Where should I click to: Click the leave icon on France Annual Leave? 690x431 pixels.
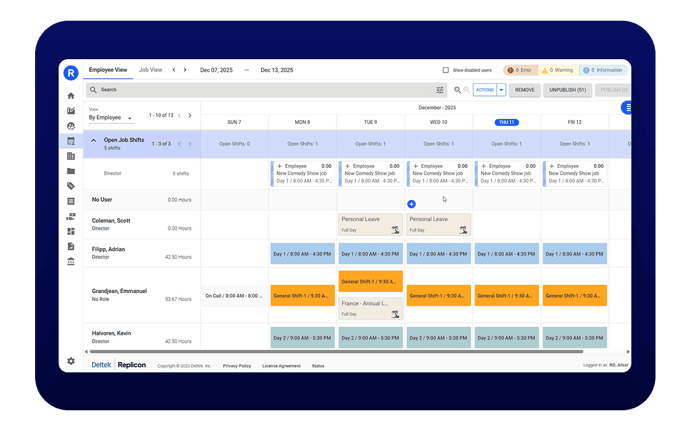395,314
